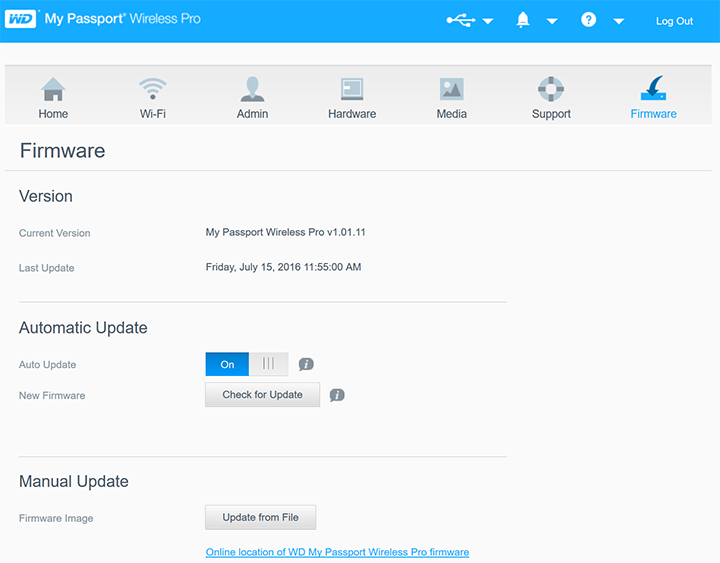Screen dimensions: 720x563
Task: Expand the USB dropdown arrow
Action: [x=488, y=21]
